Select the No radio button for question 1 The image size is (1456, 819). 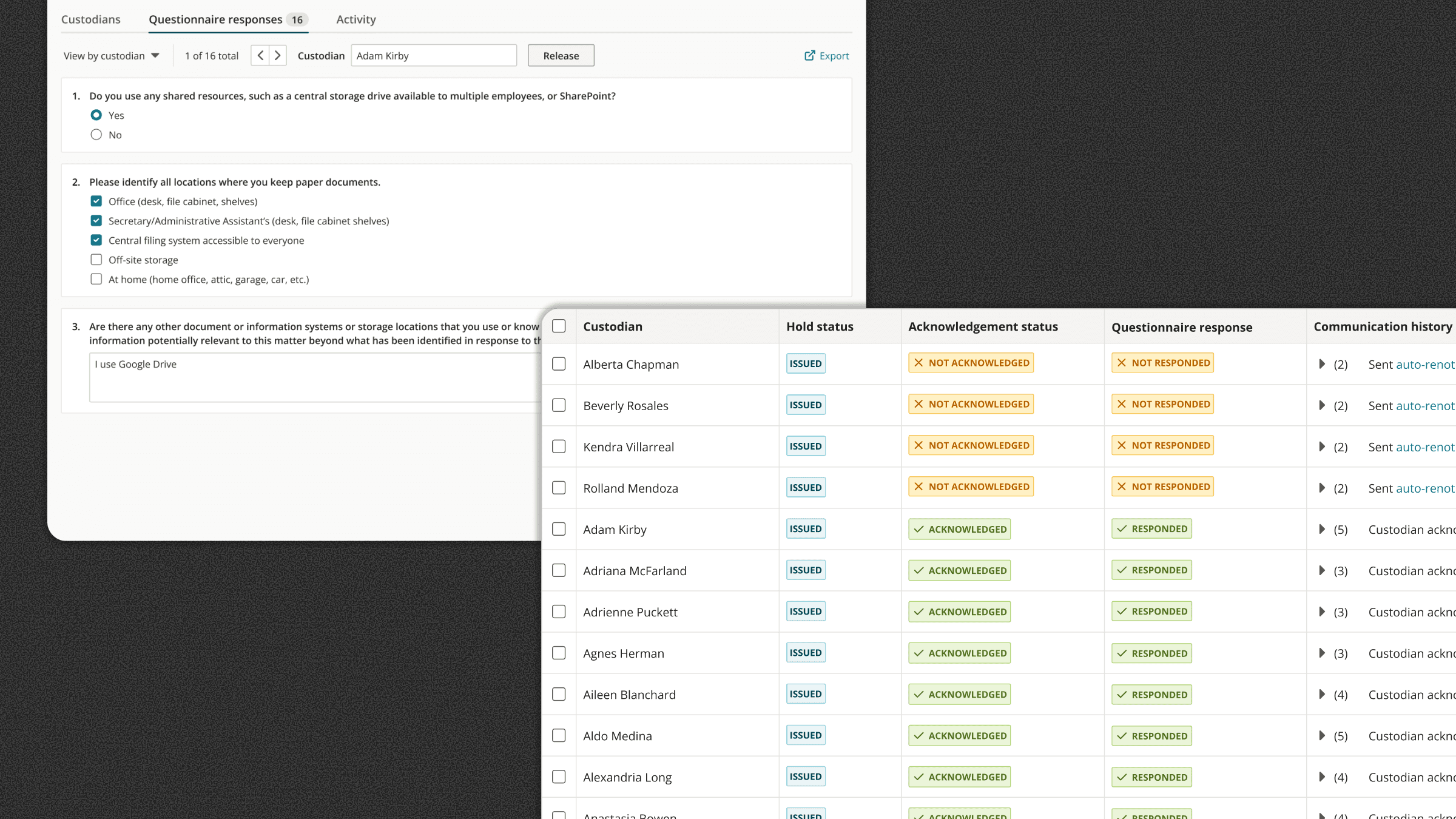click(x=96, y=135)
